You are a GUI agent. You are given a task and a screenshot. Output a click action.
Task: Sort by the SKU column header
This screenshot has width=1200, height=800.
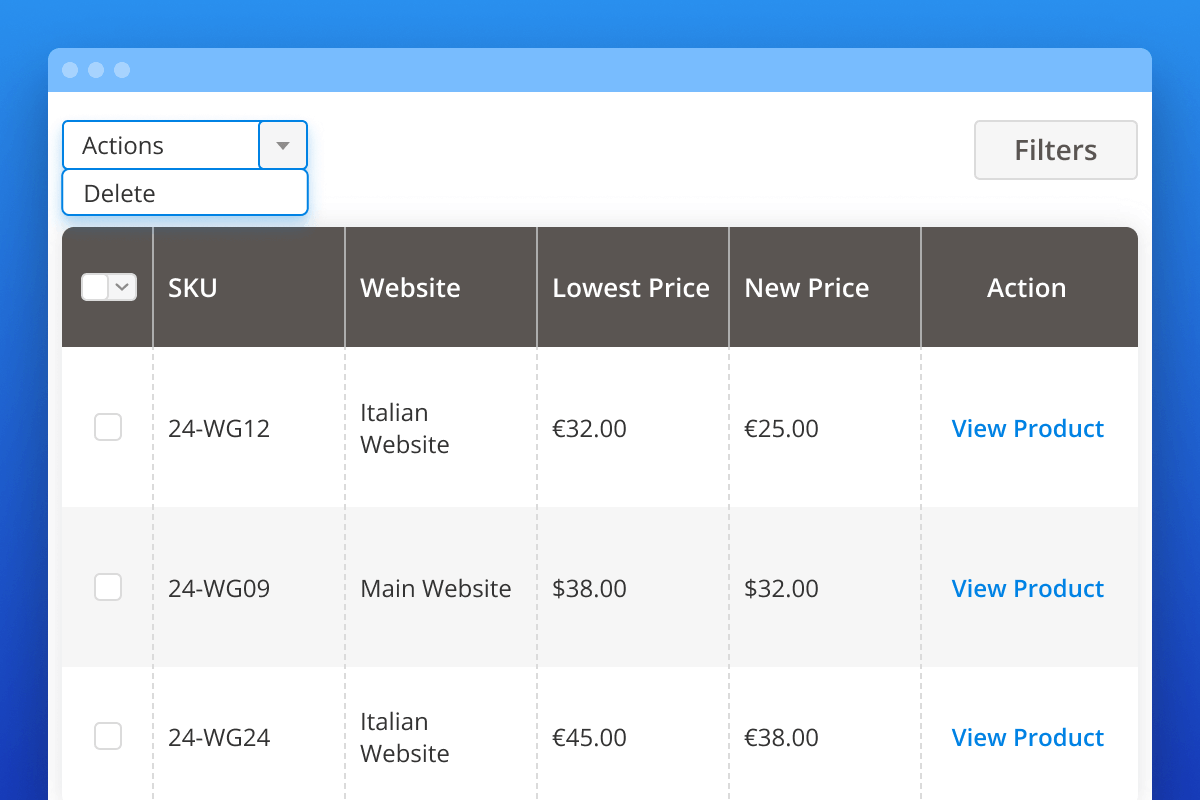(192, 287)
